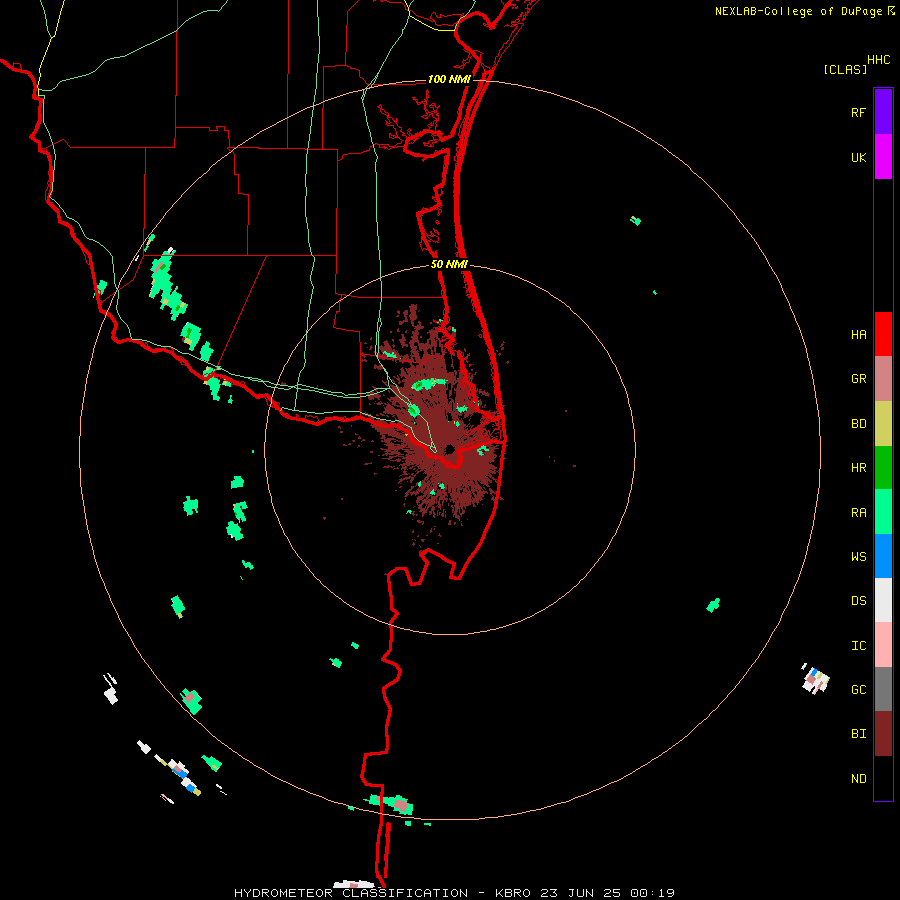Click the DS legend label
The width and height of the screenshot is (900, 900).
point(858,600)
